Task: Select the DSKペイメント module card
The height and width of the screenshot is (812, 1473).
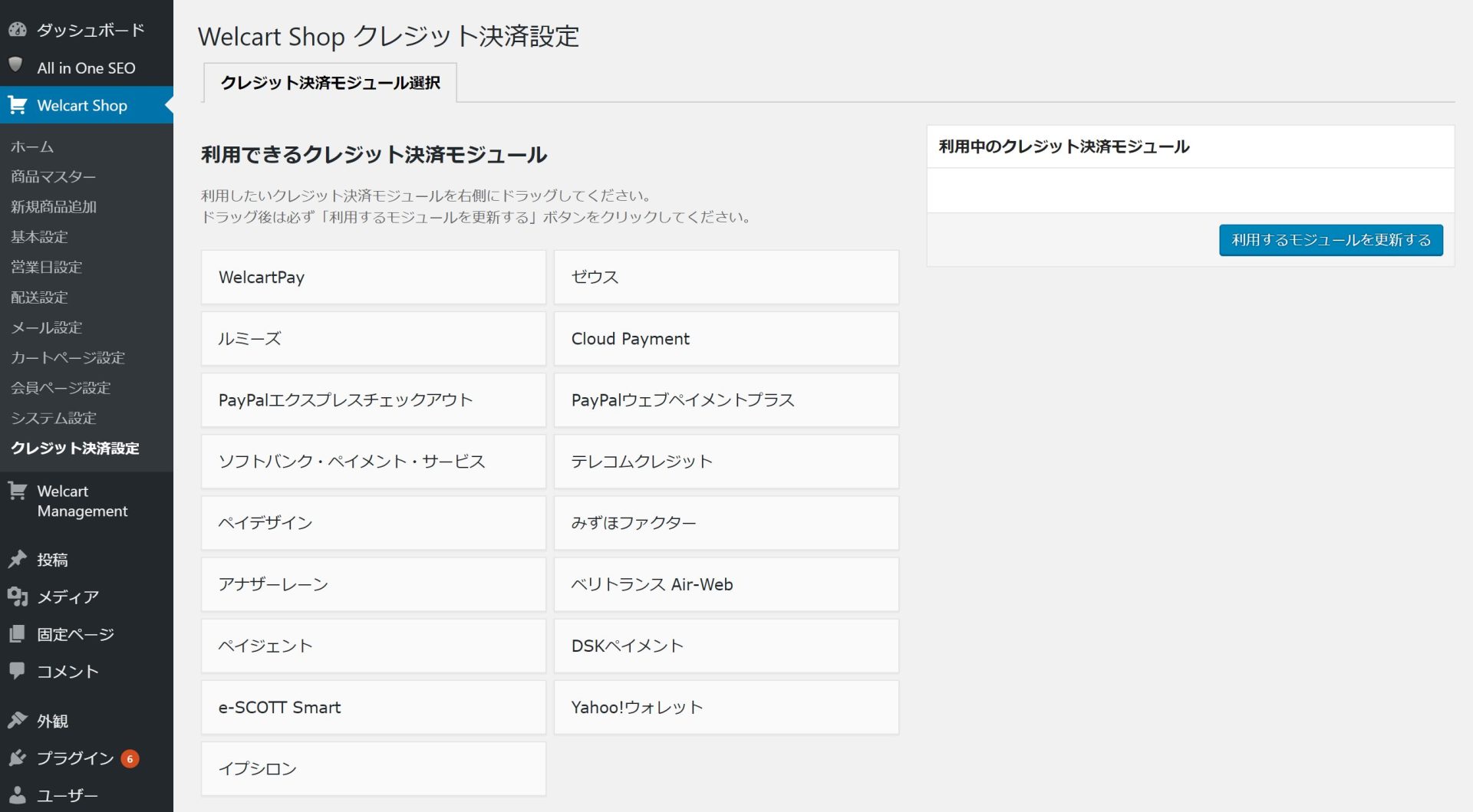Action: coord(727,646)
